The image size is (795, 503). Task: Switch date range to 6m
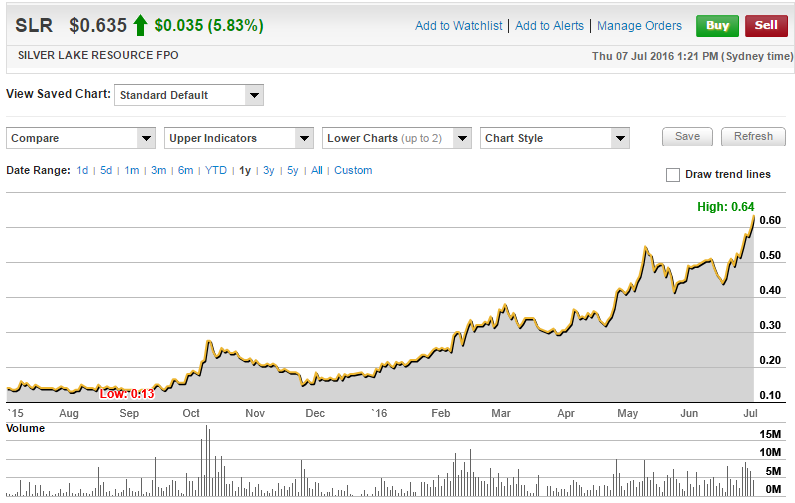(185, 171)
